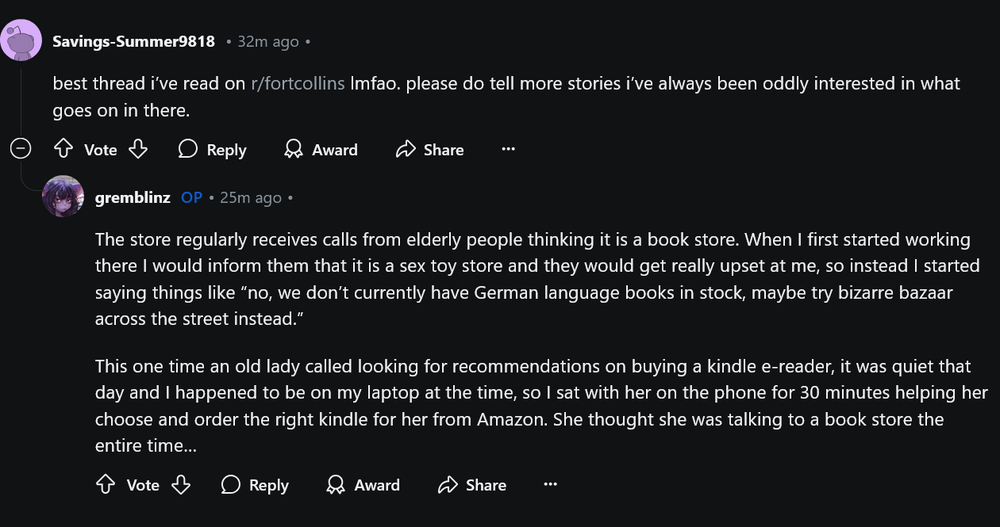The height and width of the screenshot is (527, 1000).
Task: Share Savings-Summer9818's comment
Action: 430,149
